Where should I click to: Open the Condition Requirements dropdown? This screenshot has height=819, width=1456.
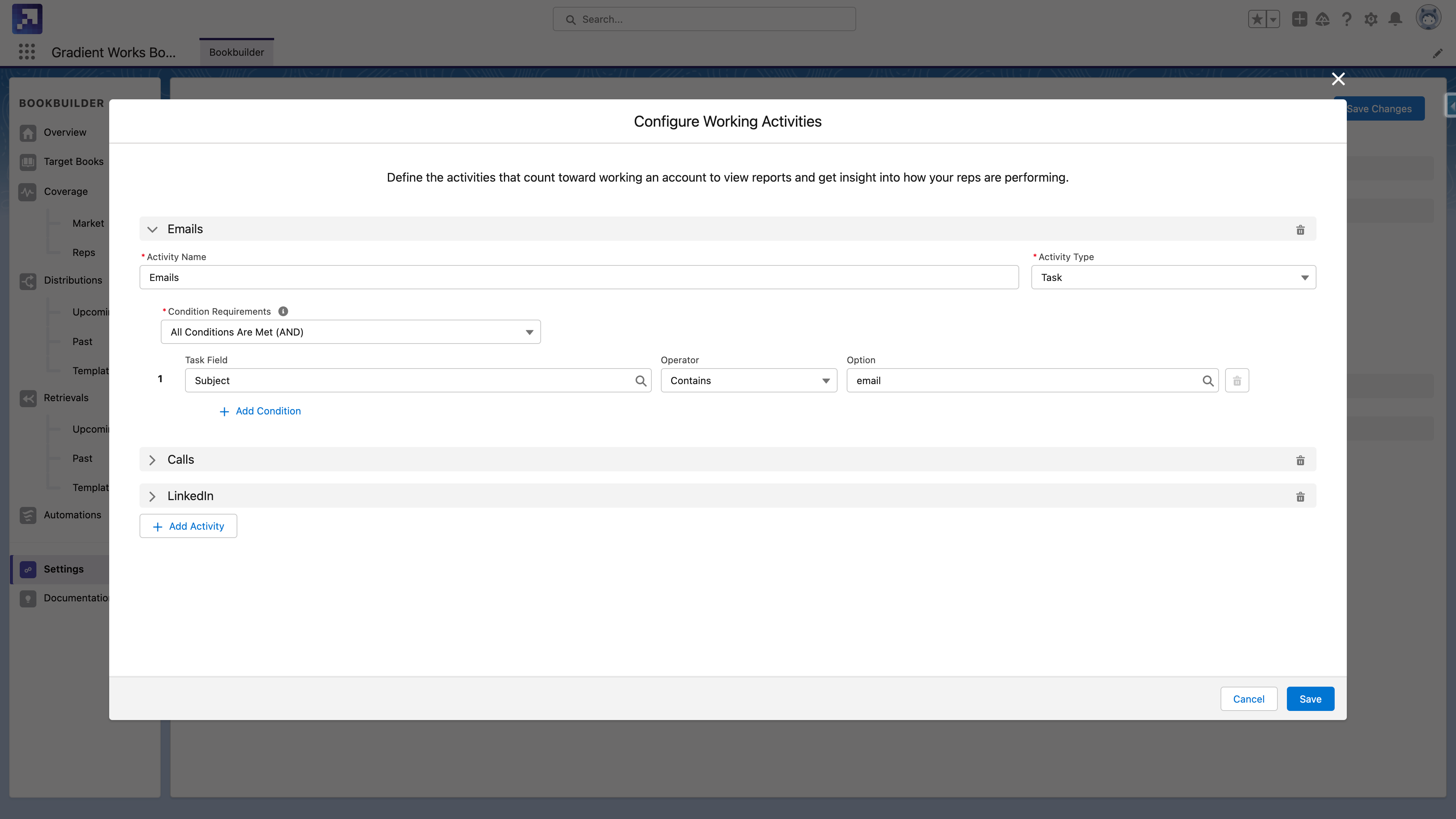tap(350, 333)
